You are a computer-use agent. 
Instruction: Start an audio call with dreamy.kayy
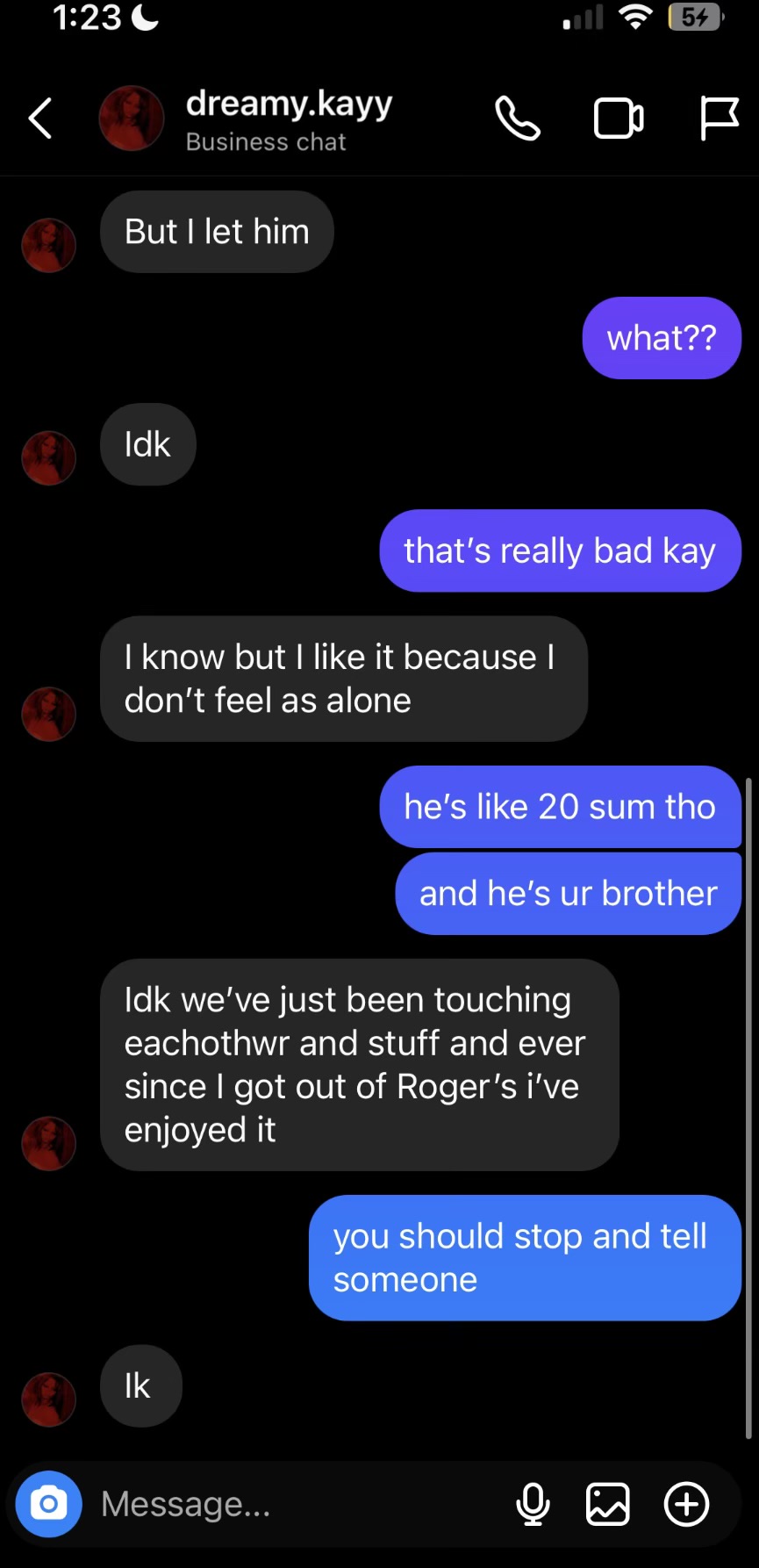pos(518,119)
